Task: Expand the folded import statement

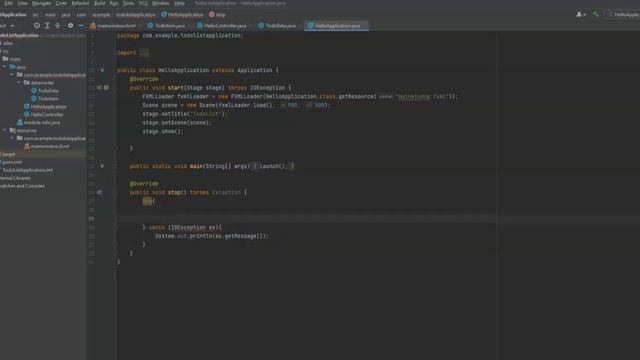Action: [144, 53]
